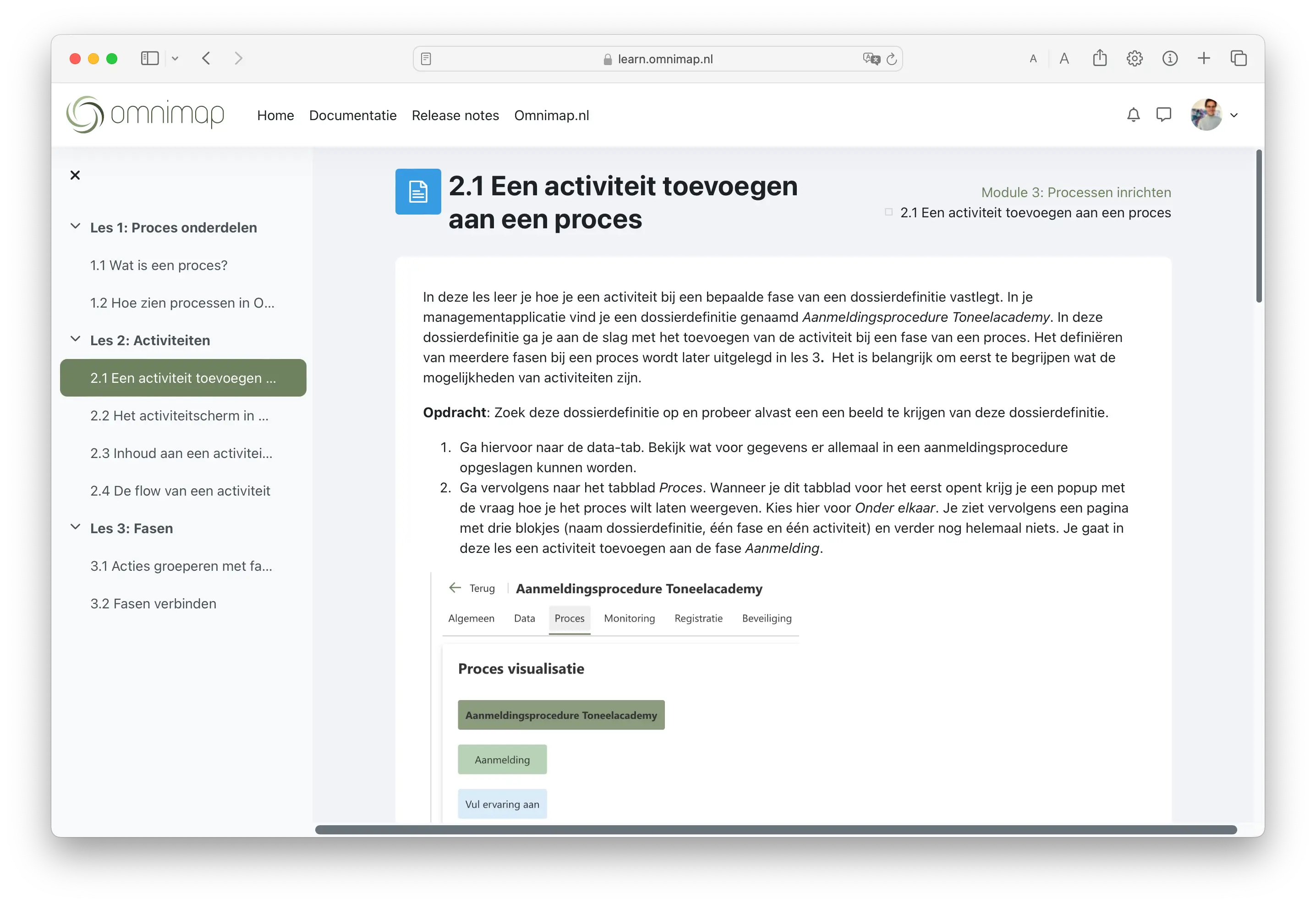Collapse the Les 1 section chevron
The image size is (1316, 905).
pos(75,226)
